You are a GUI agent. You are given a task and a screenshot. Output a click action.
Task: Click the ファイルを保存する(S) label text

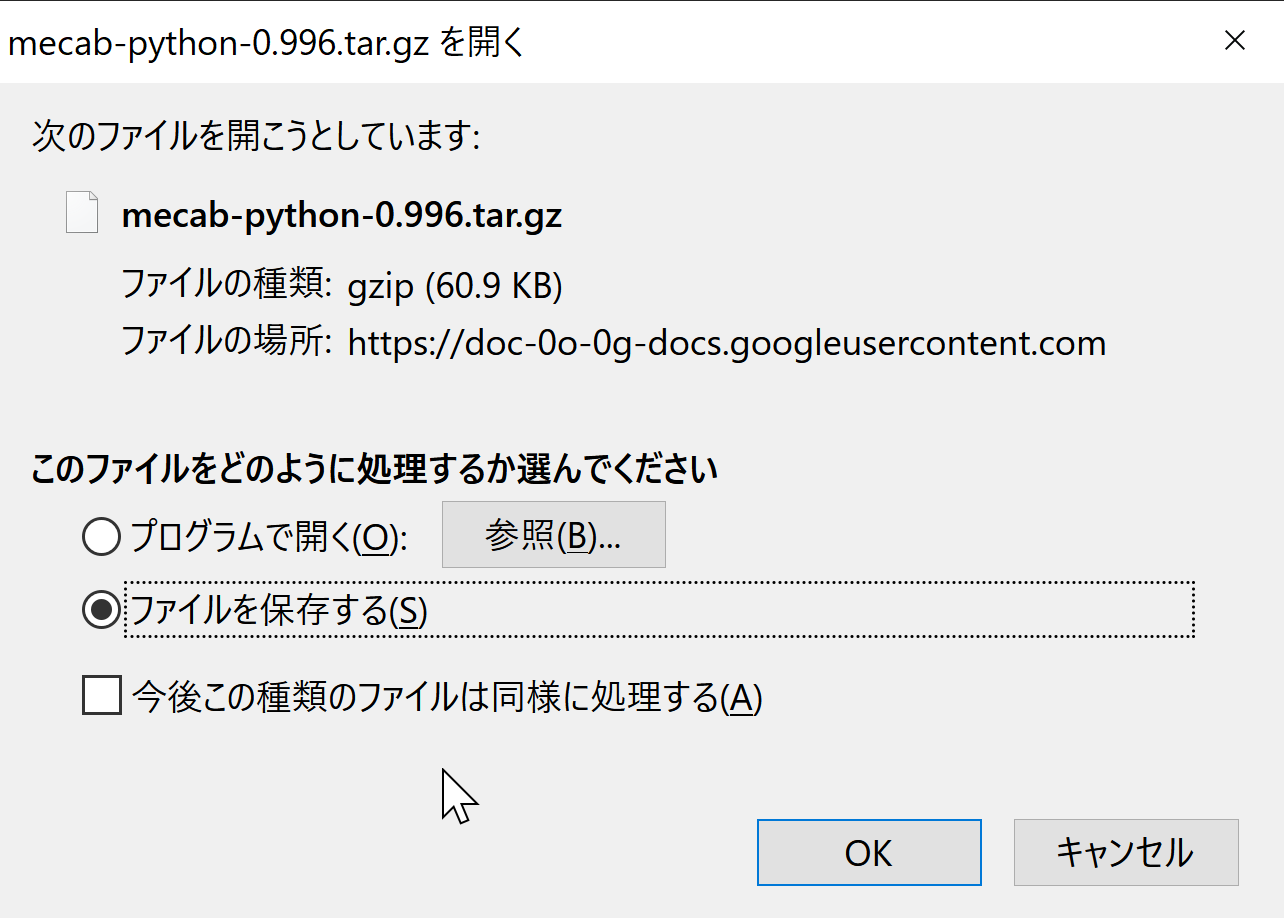[279, 610]
